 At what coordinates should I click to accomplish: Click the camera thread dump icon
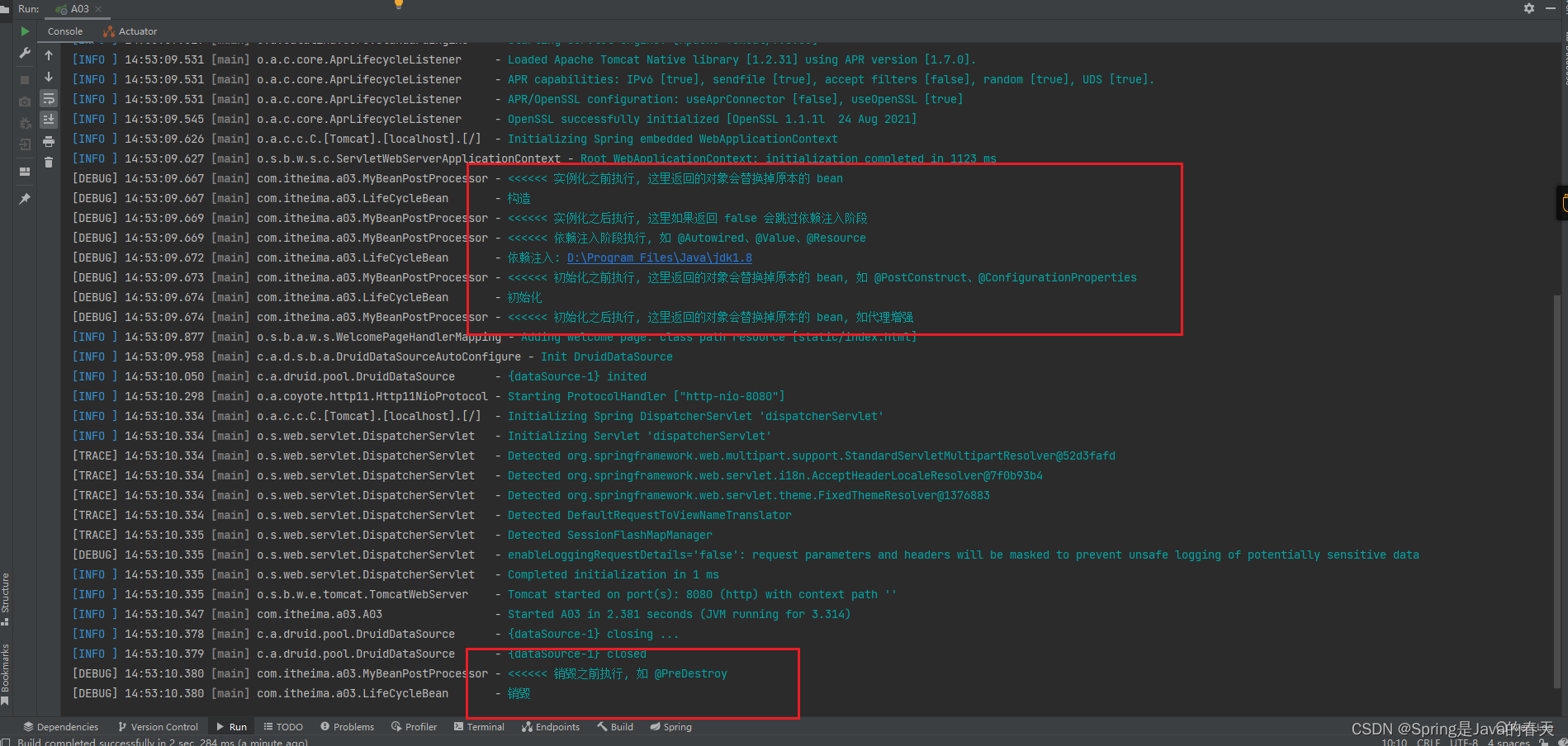[x=25, y=102]
